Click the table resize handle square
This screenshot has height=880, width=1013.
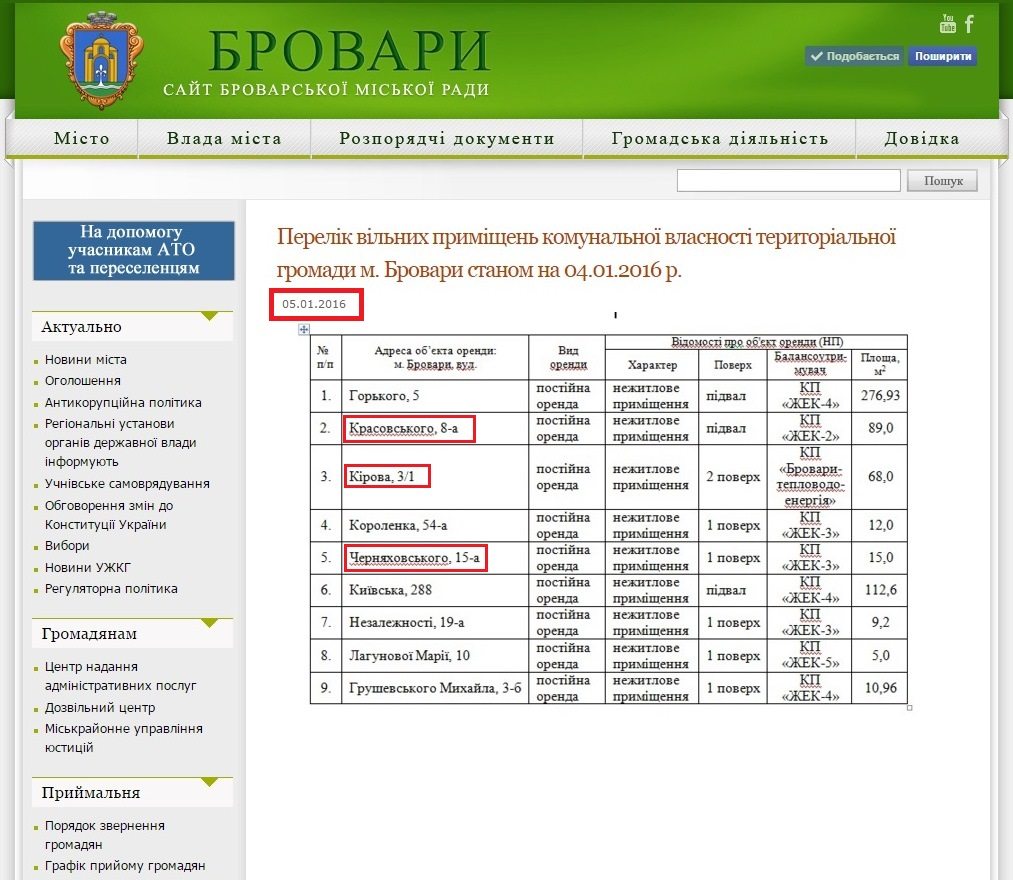point(910,708)
